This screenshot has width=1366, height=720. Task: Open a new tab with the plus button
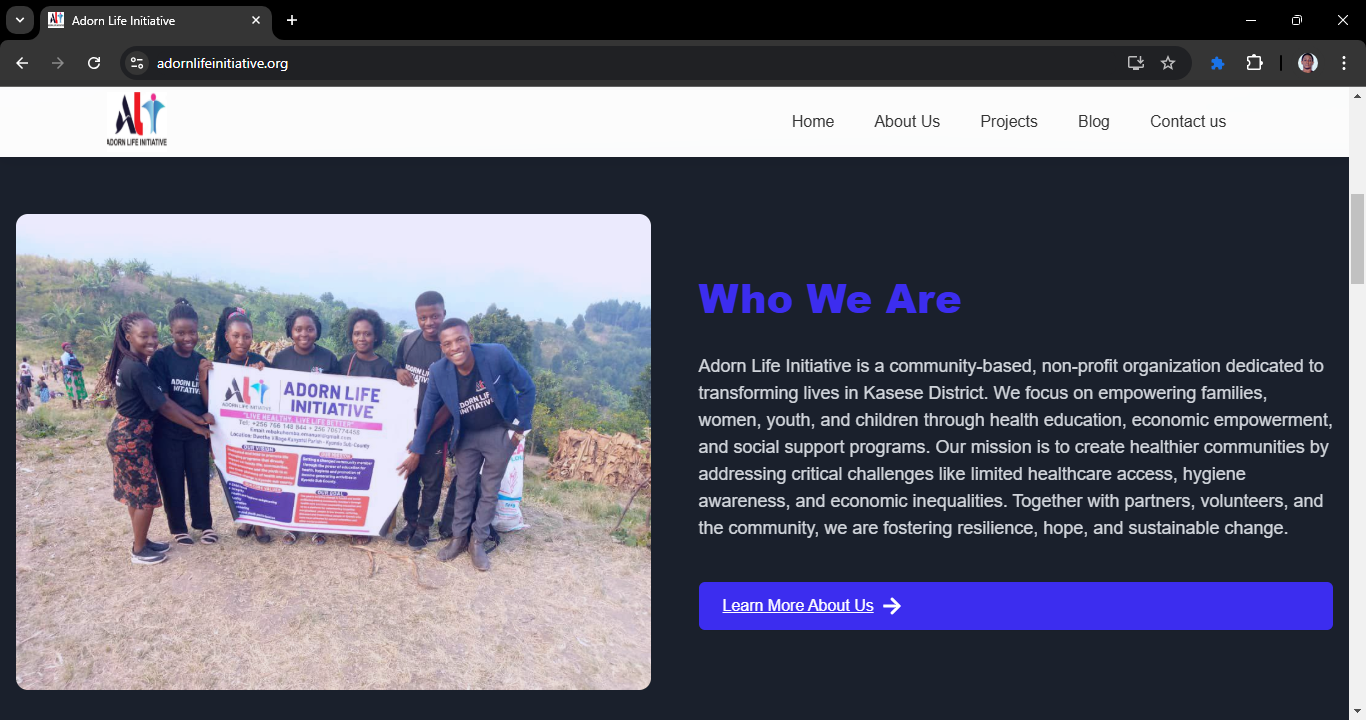point(292,20)
